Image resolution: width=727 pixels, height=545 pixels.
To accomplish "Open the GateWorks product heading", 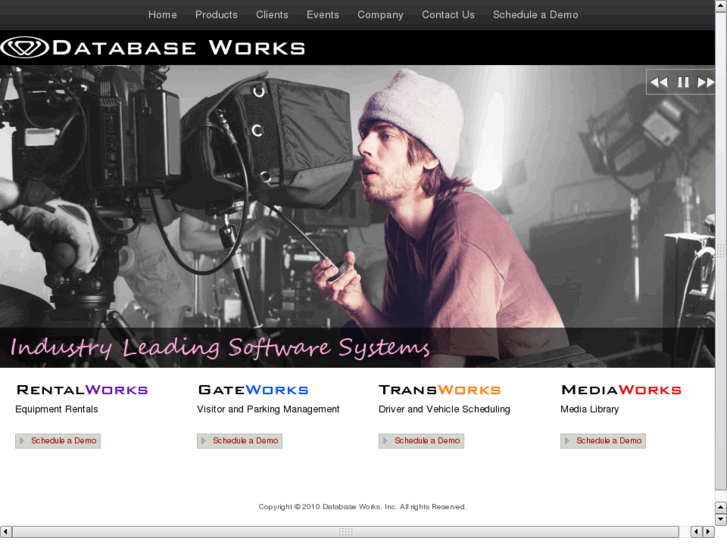I will click(x=253, y=390).
